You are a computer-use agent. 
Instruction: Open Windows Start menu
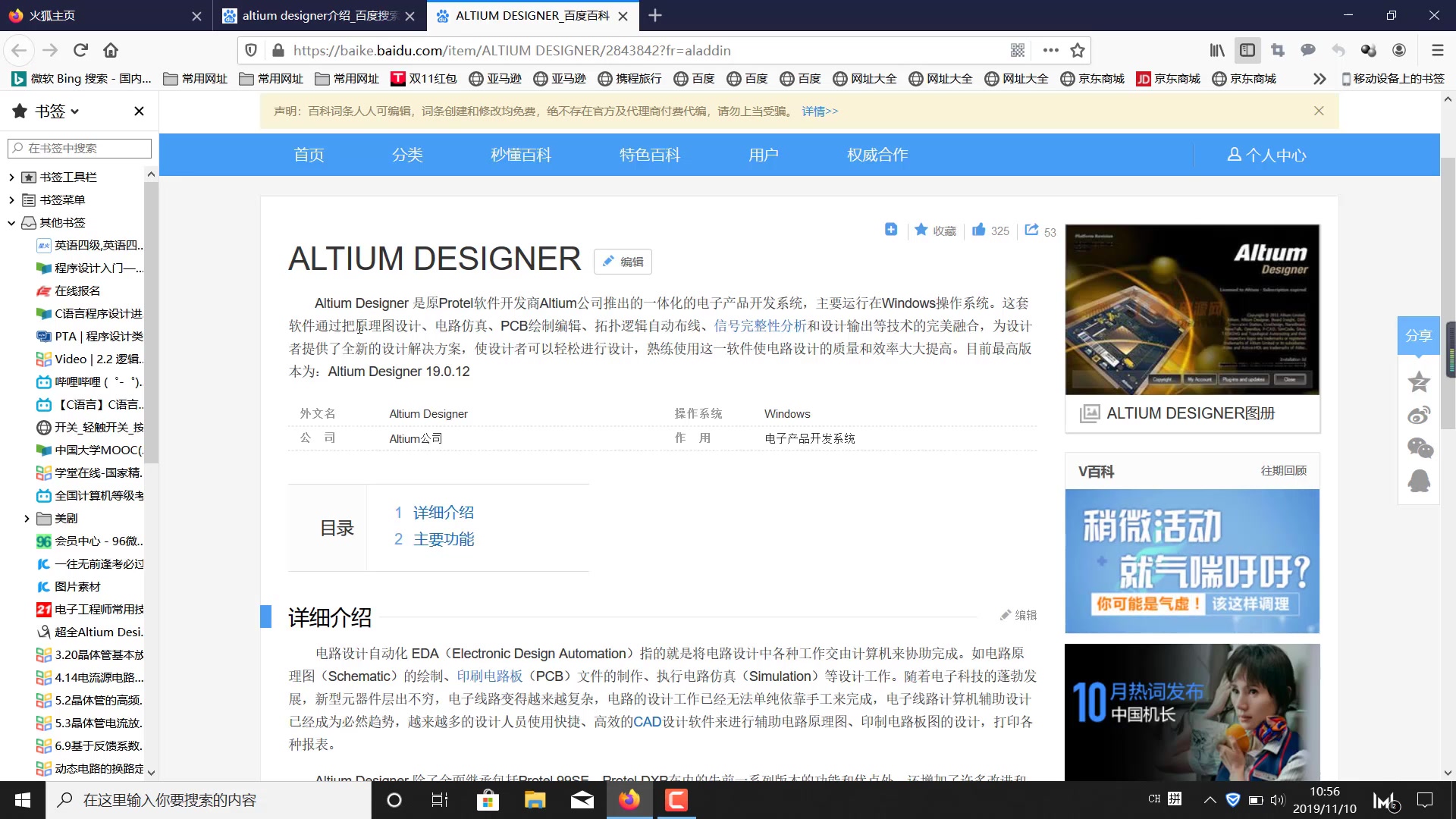point(23,800)
